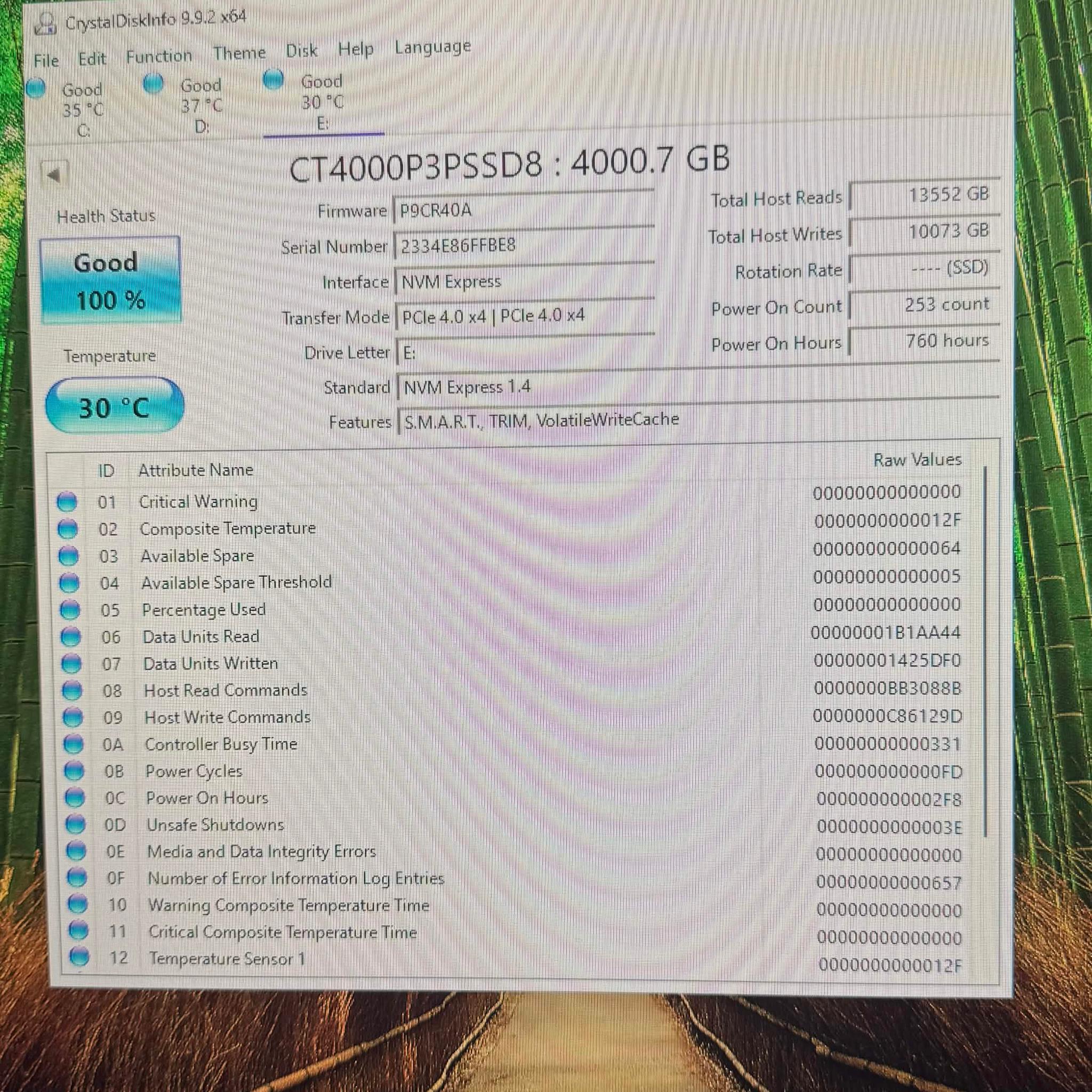Viewport: 1092px width, 1092px height.
Task: Click the status icon for Power On Hours row 0C
Action: pyautogui.click(x=75, y=799)
